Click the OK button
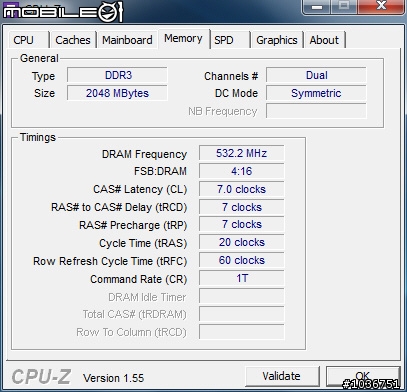Screen dimensions: 407x392 [363, 376]
